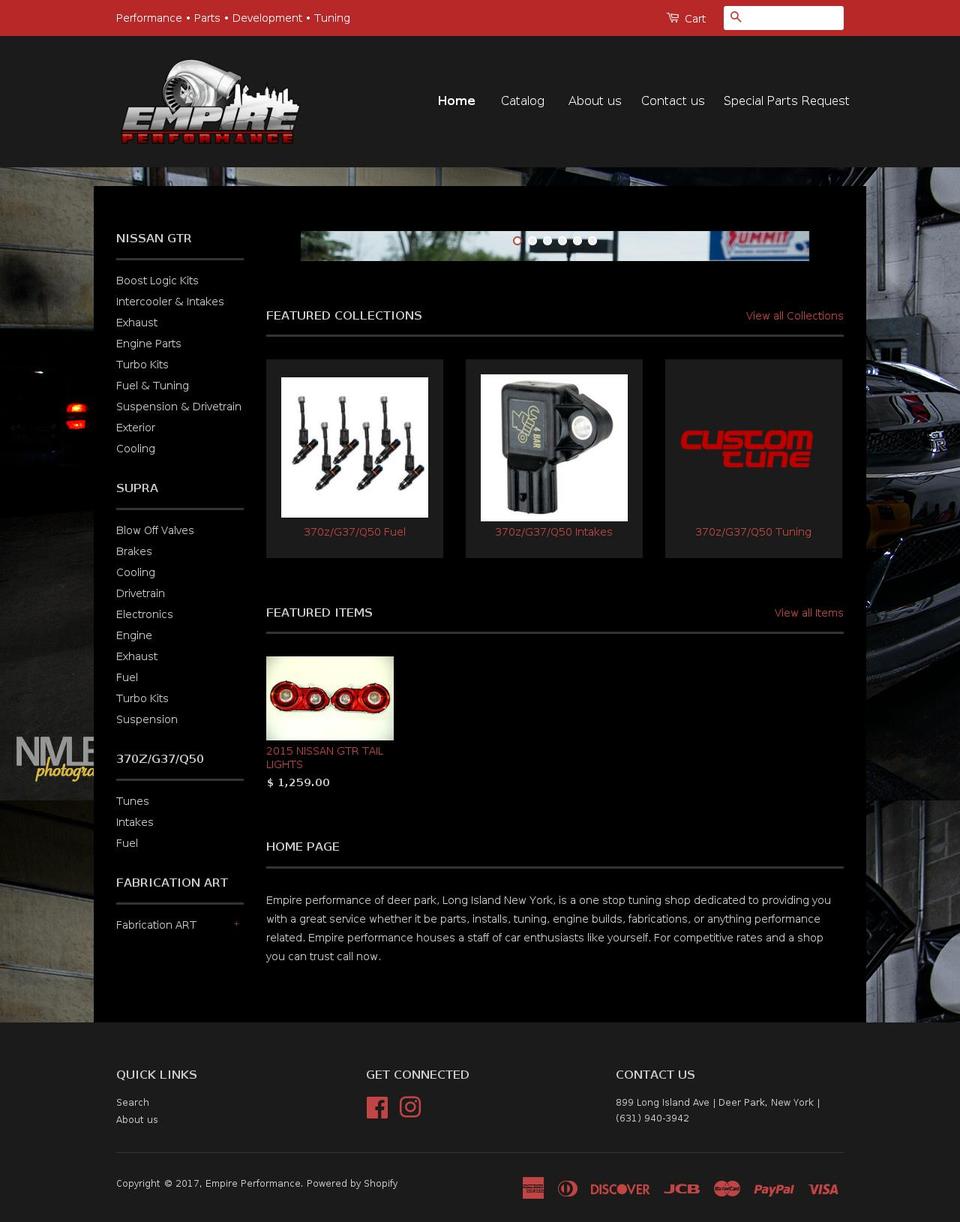Click the search magnifier icon

point(736,17)
